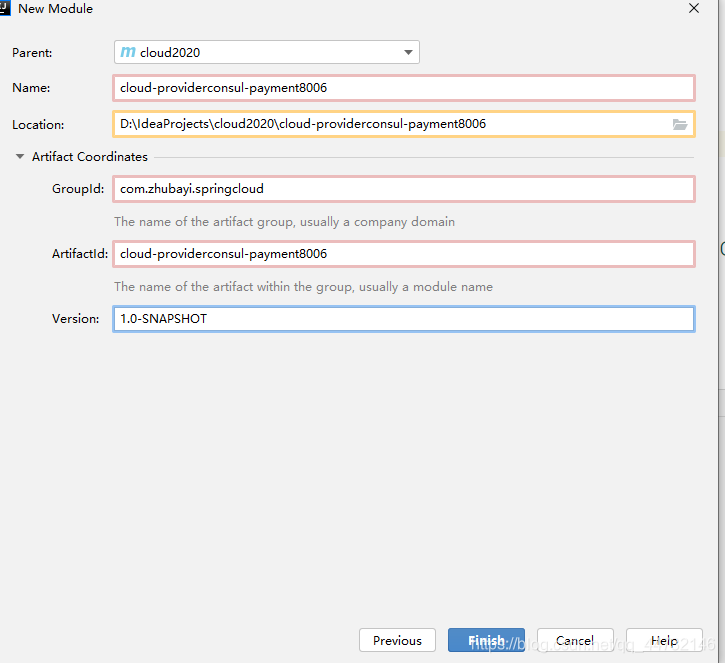Collapse the Artifact Coordinates section
This screenshot has height=663, width=725.
(x=20, y=156)
